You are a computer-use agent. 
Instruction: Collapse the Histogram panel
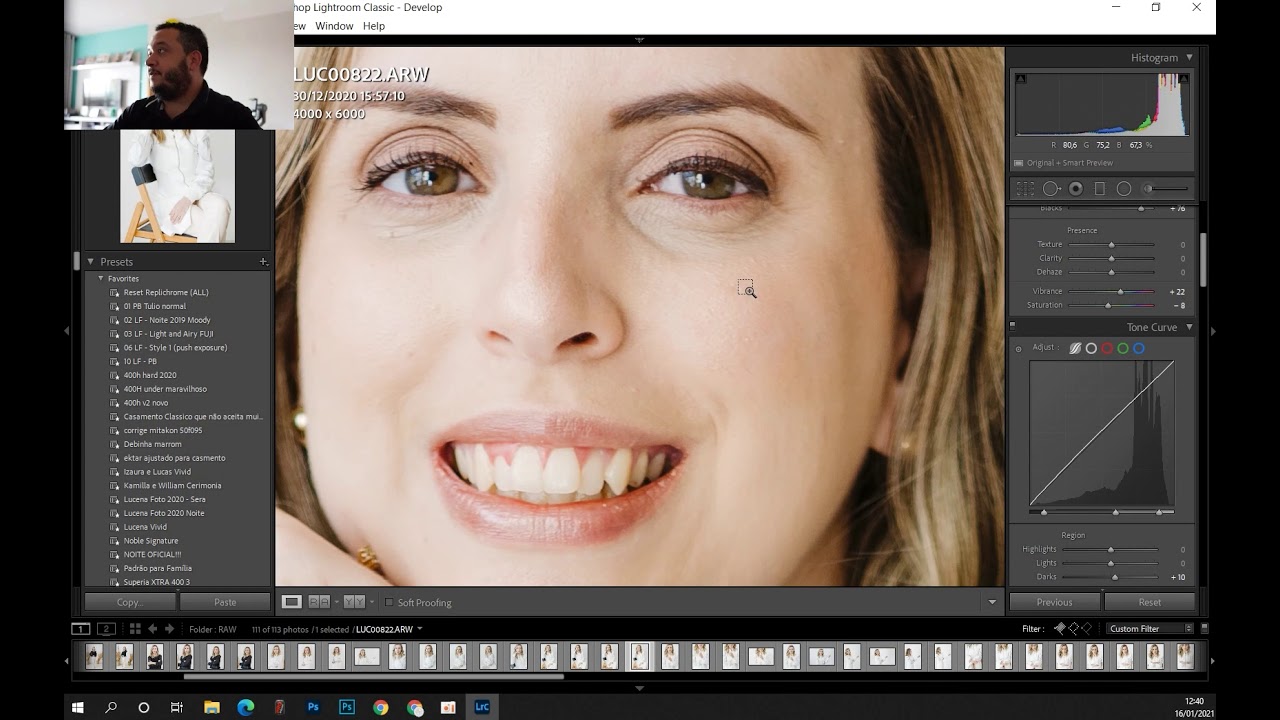point(1189,58)
